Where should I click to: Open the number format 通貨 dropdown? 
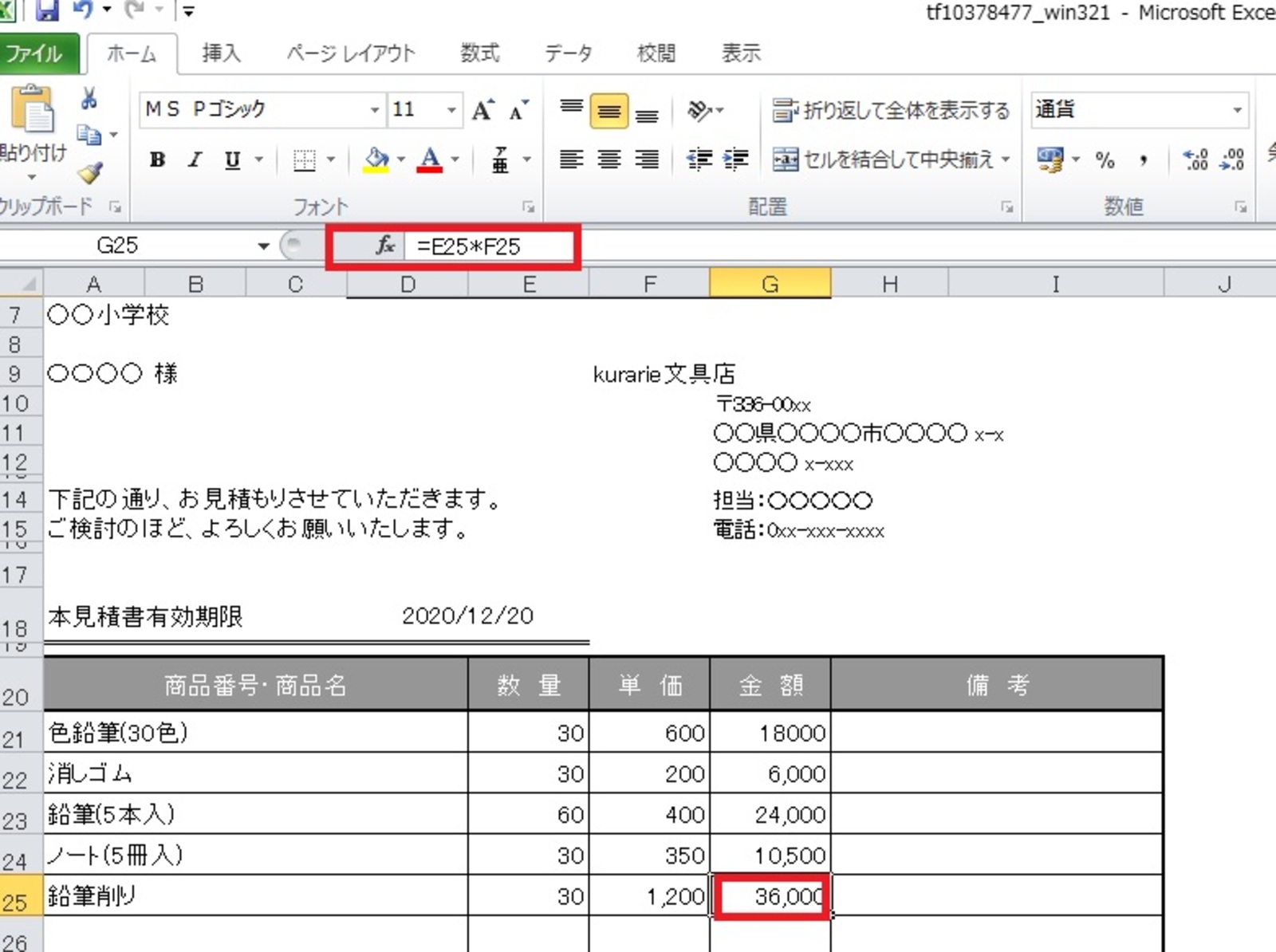click(1237, 110)
